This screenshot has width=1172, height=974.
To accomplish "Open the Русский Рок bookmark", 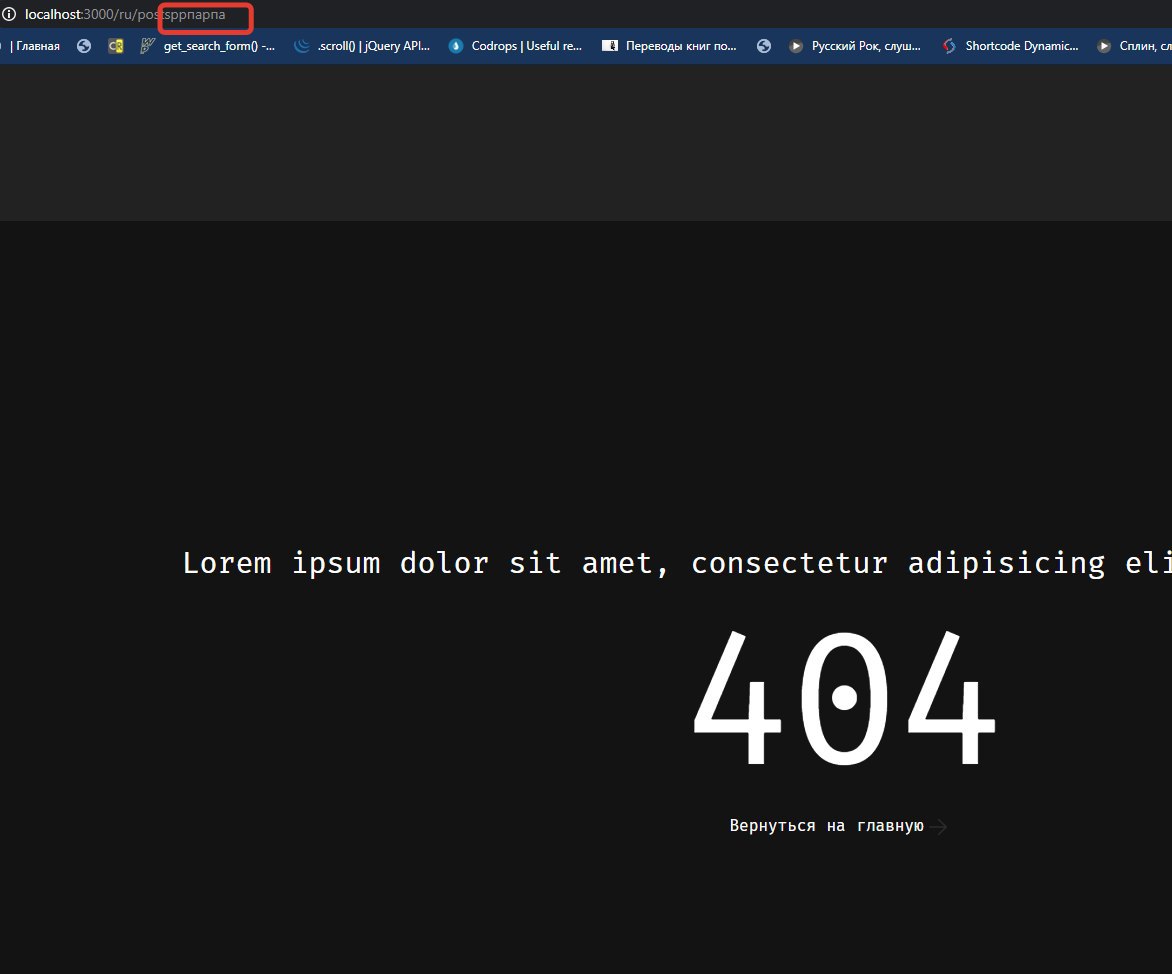I will pyautogui.click(x=854, y=46).
